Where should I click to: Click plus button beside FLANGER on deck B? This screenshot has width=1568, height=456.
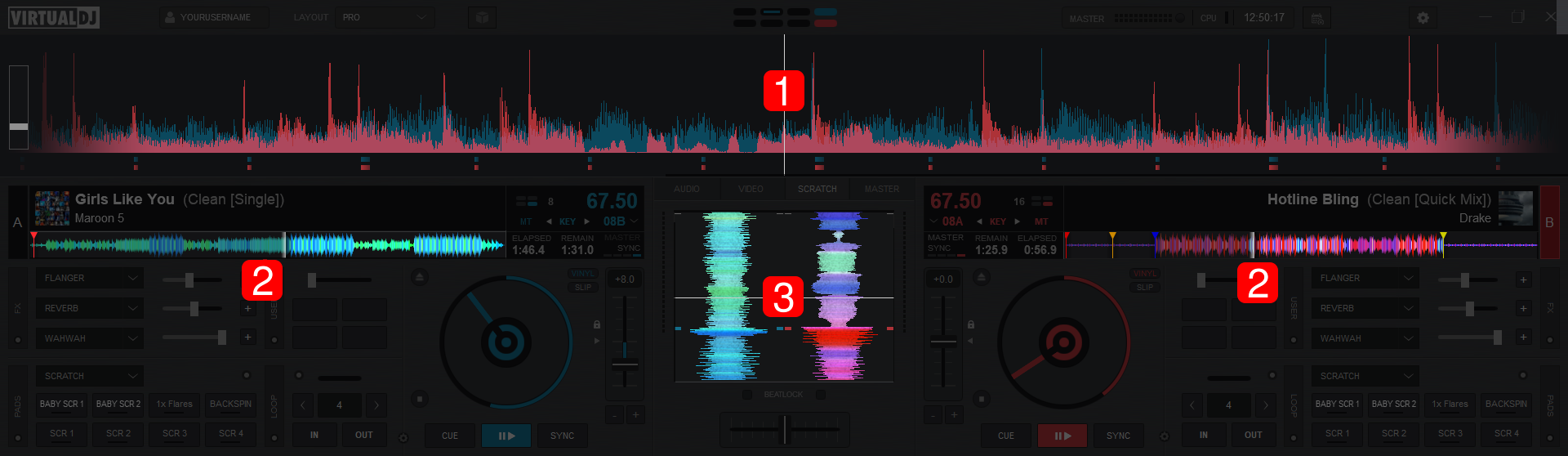[1523, 279]
